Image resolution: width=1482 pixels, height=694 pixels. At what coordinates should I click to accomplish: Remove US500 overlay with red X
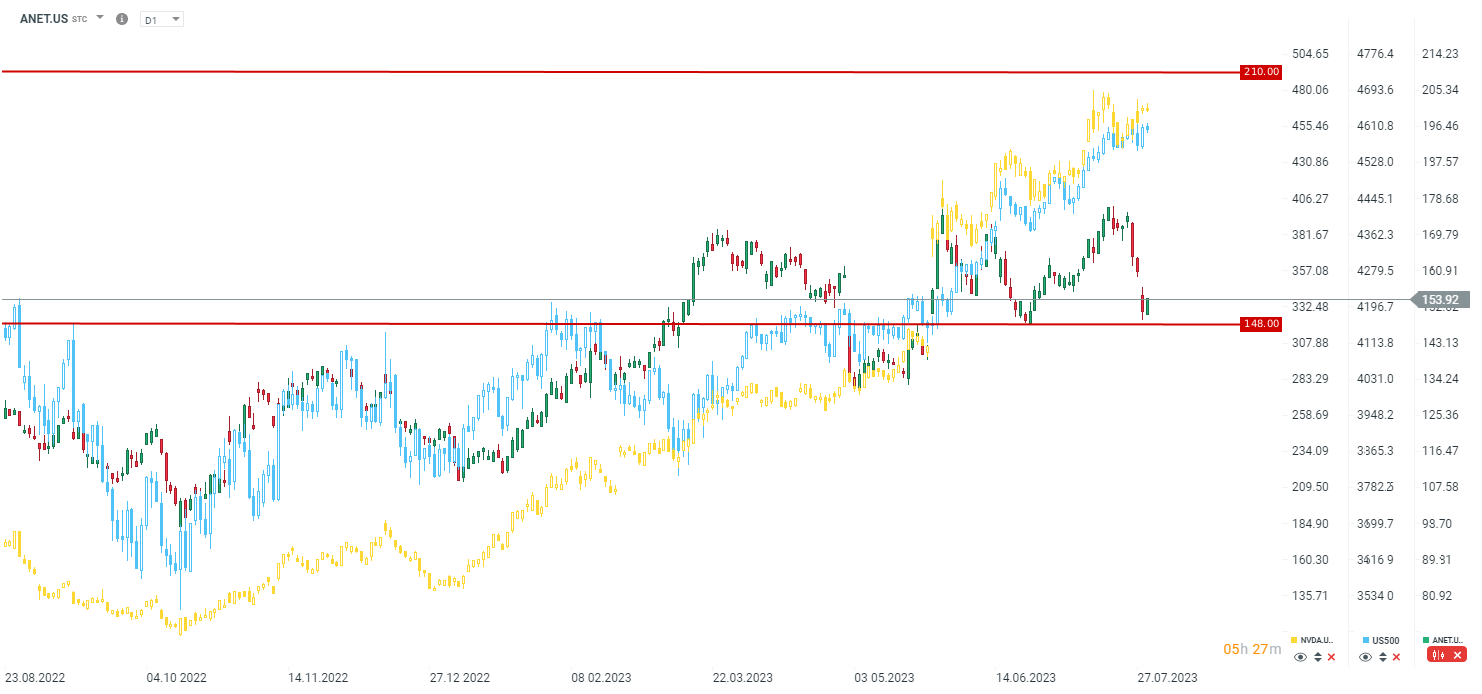1397,657
